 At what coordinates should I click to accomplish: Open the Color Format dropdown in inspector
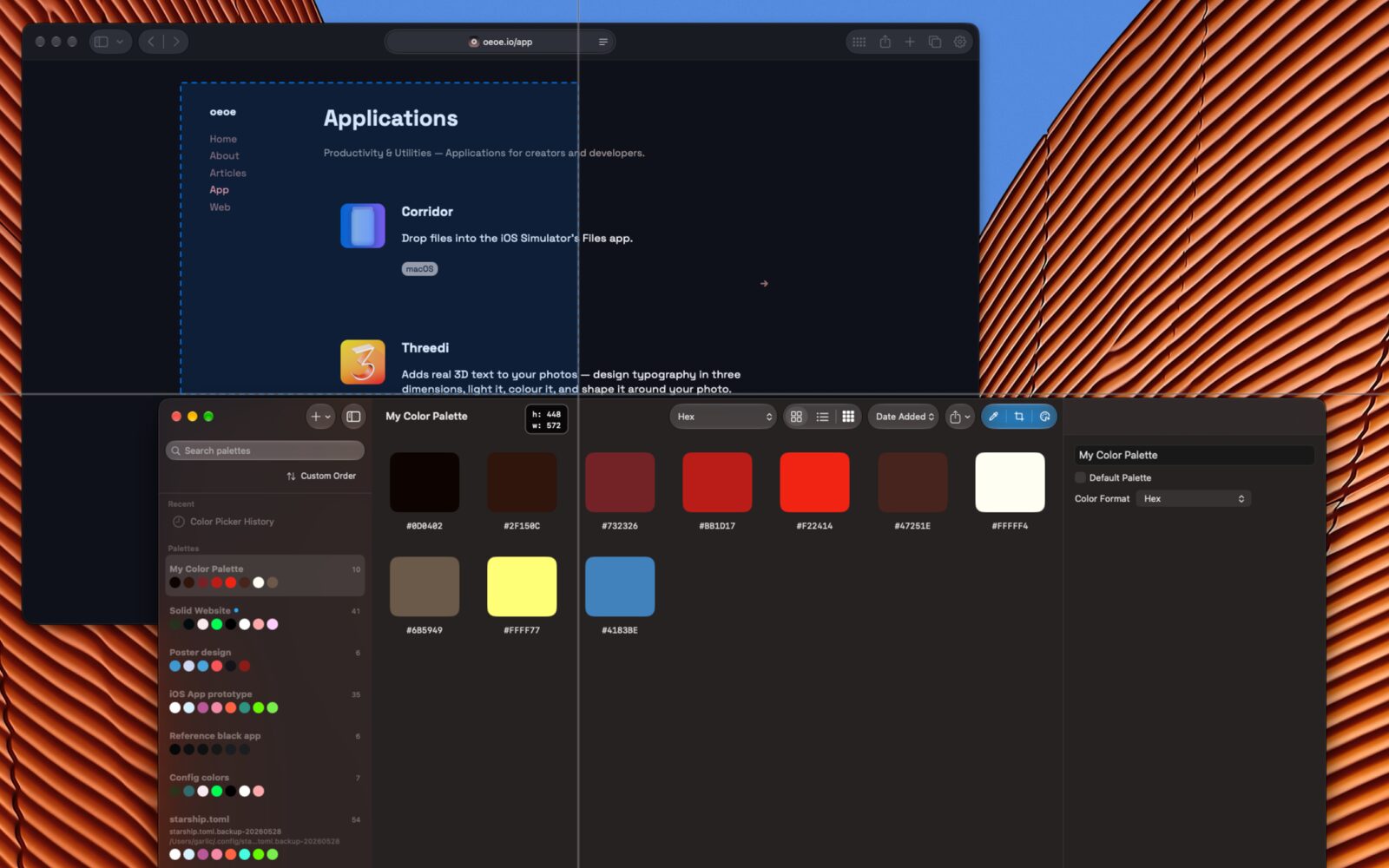coord(1194,499)
